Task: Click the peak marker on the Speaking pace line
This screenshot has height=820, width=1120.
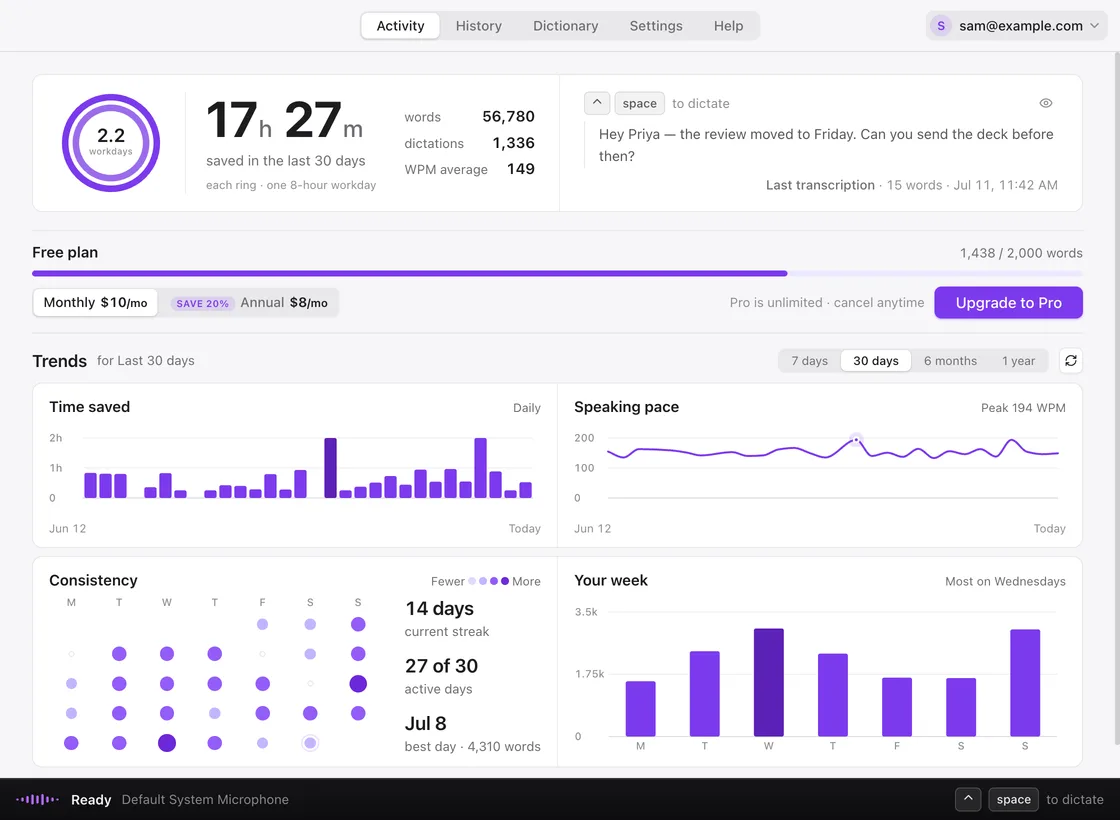Action: coord(856,439)
